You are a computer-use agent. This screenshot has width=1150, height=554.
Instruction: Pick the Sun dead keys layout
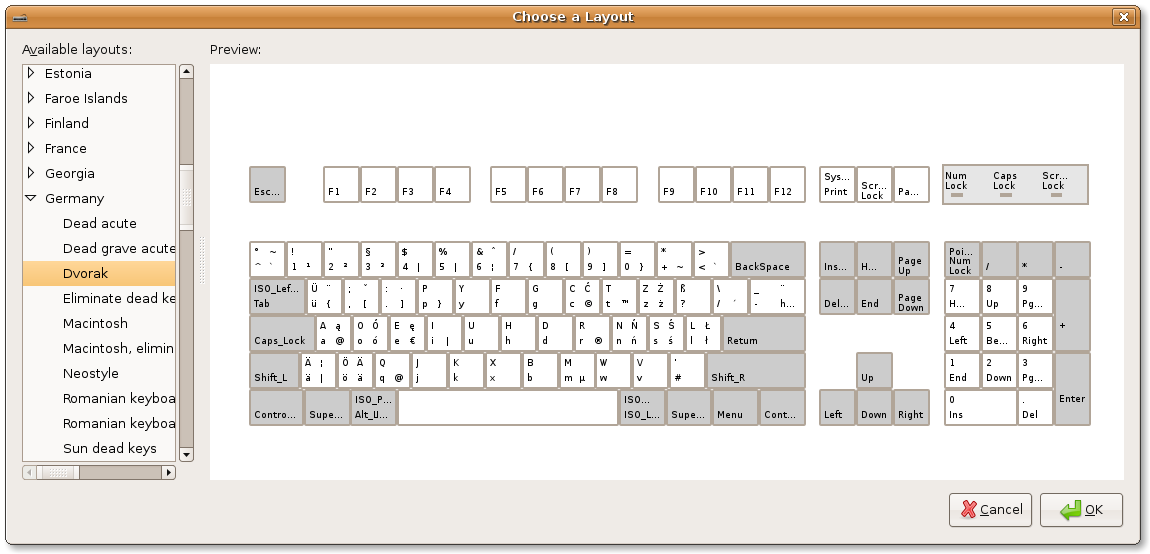[x=109, y=448]
